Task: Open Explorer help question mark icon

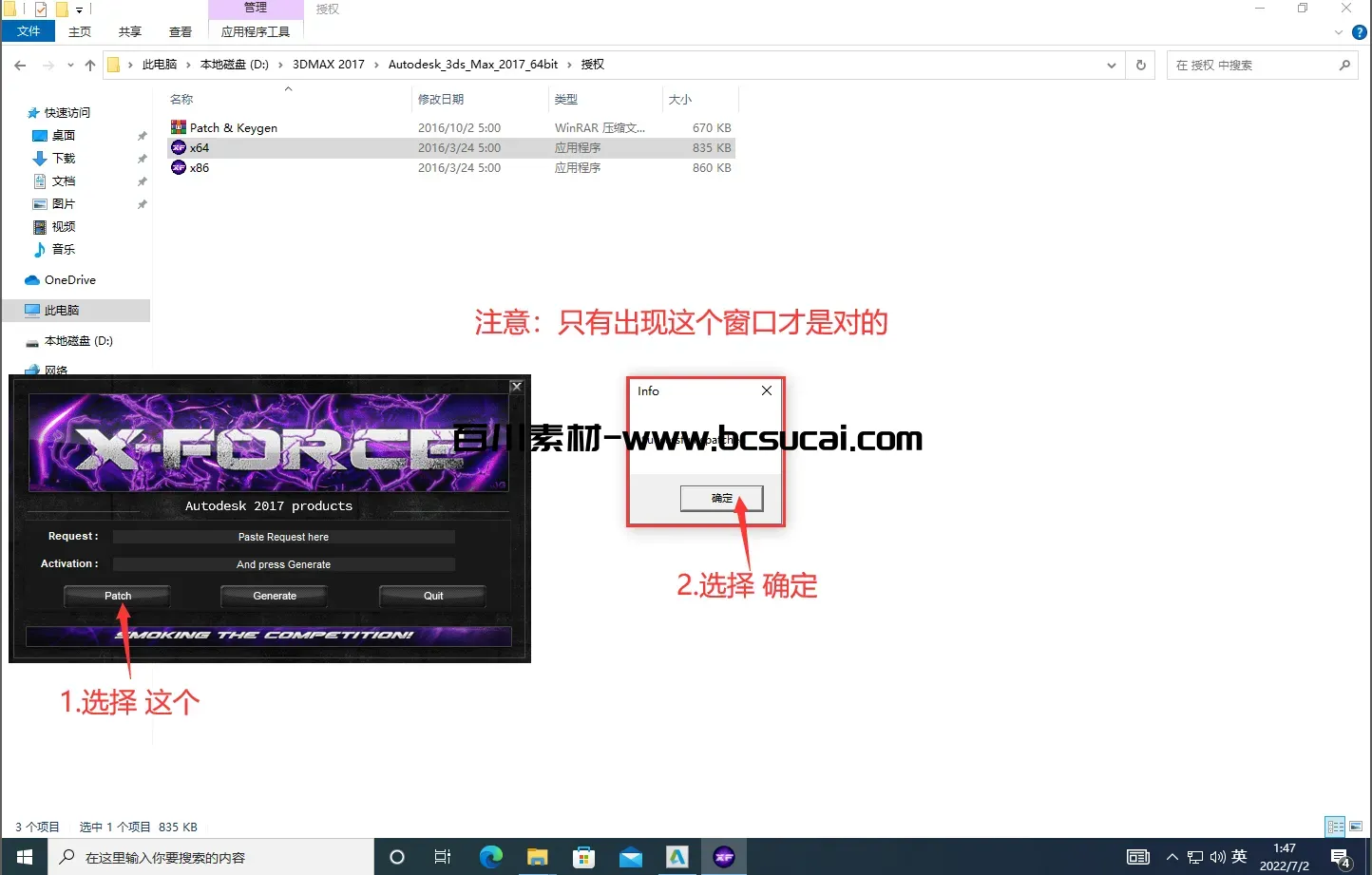Action: [1360, 32]
